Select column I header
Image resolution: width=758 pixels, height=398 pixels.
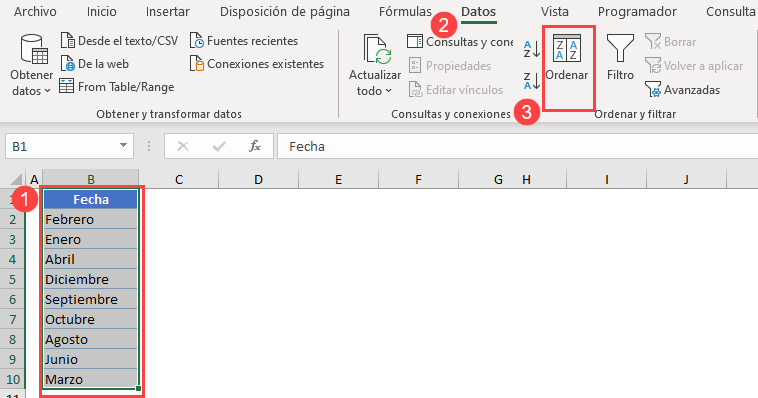click(606, 180)
